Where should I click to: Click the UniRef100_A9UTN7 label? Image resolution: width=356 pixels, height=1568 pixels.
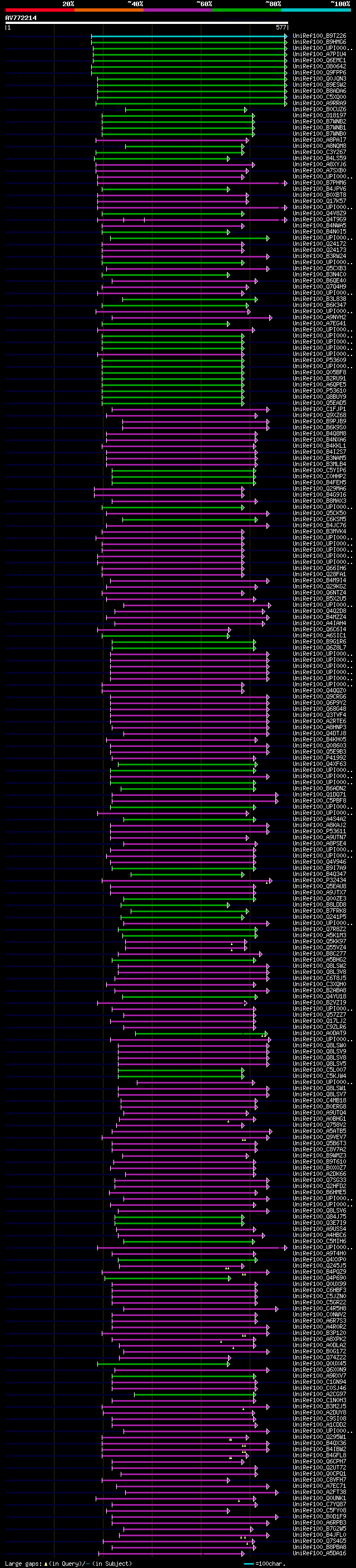click(x=319, y=838)
